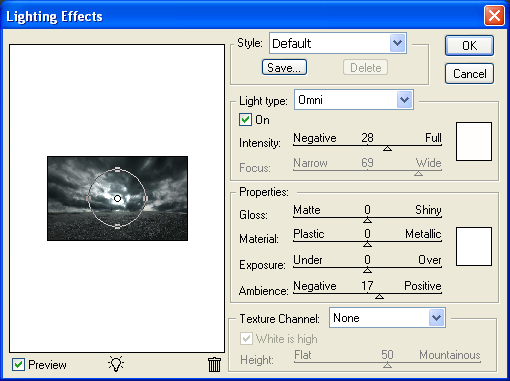
Task: Click the left handle of the light circle
Action: (88, 198)
